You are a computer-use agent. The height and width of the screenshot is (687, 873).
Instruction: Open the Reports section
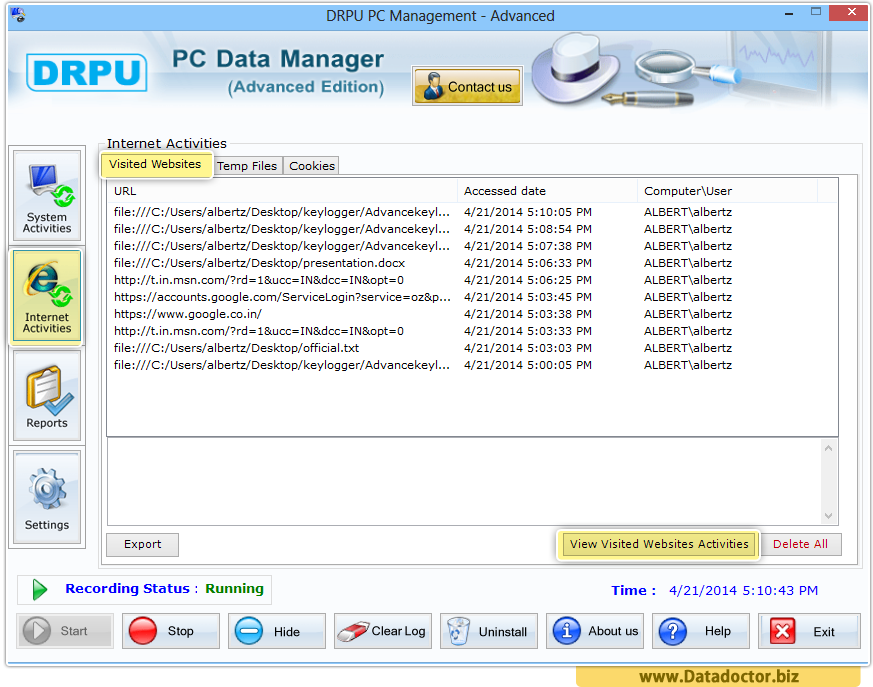pyautogui.click(x=47, y=396)
